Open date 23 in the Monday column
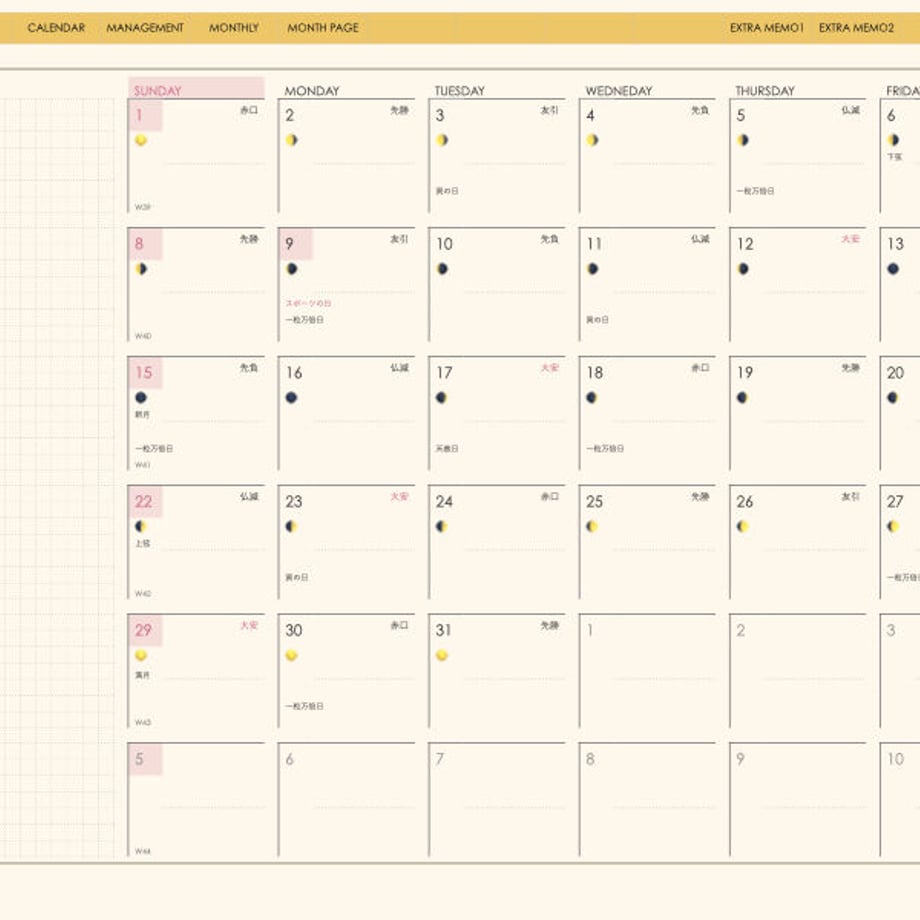Viewport: 920px width, 920px height. click(x=294, y=501)
